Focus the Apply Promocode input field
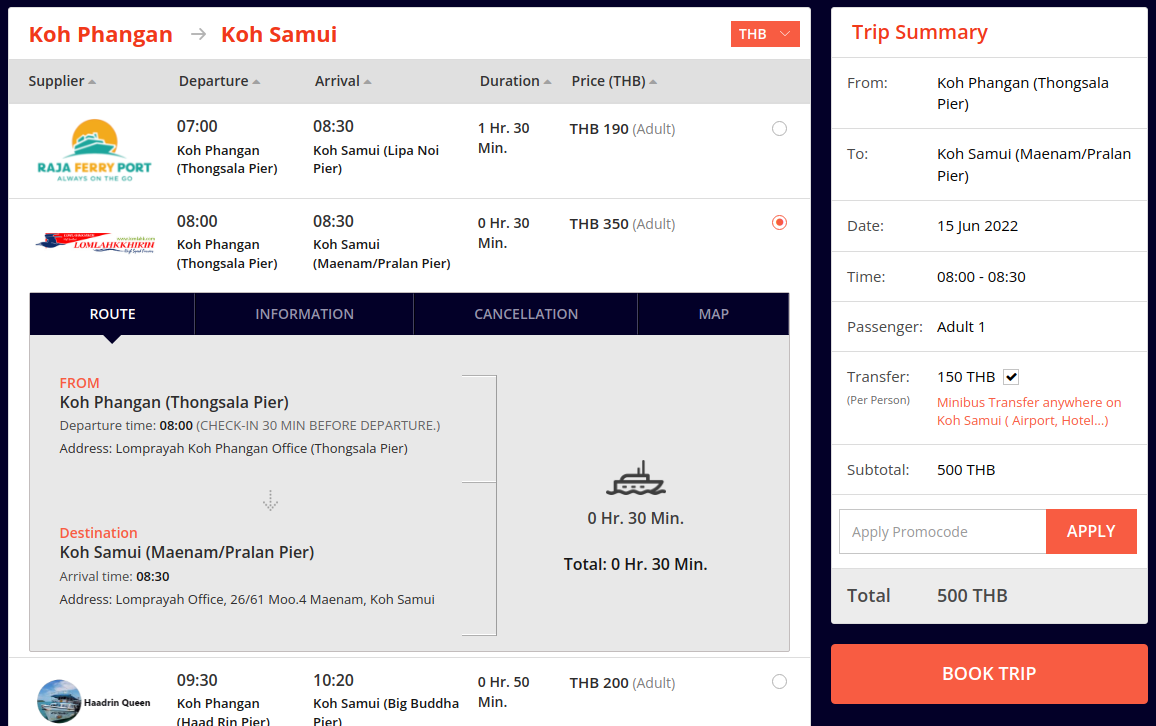 (x=942, y=531)
